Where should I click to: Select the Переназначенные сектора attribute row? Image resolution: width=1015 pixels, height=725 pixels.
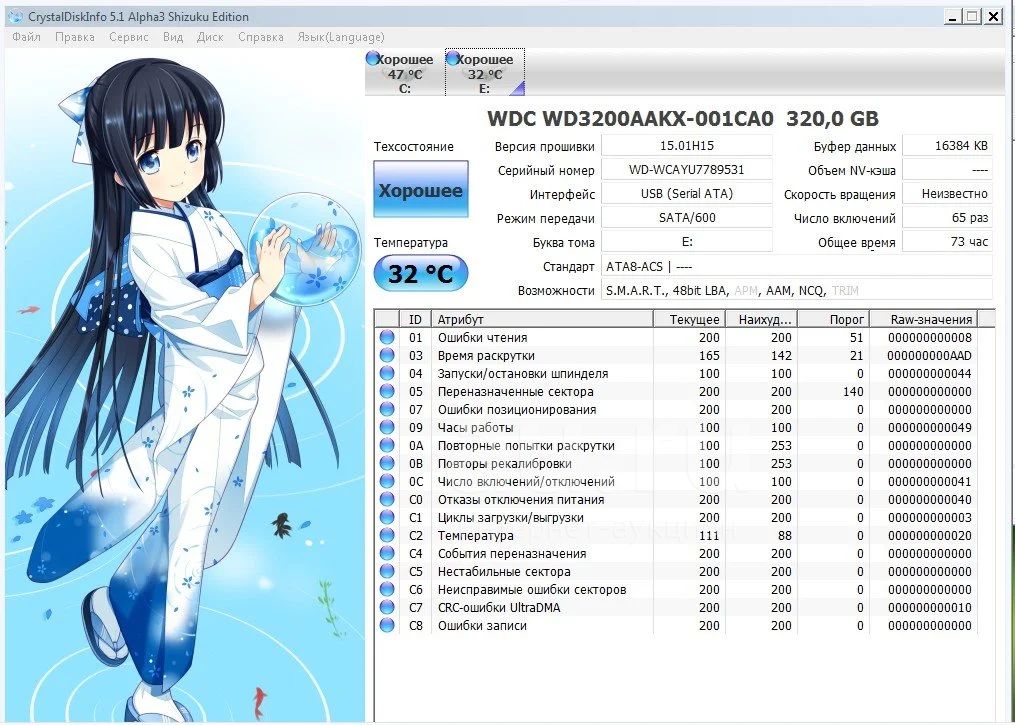676,392
